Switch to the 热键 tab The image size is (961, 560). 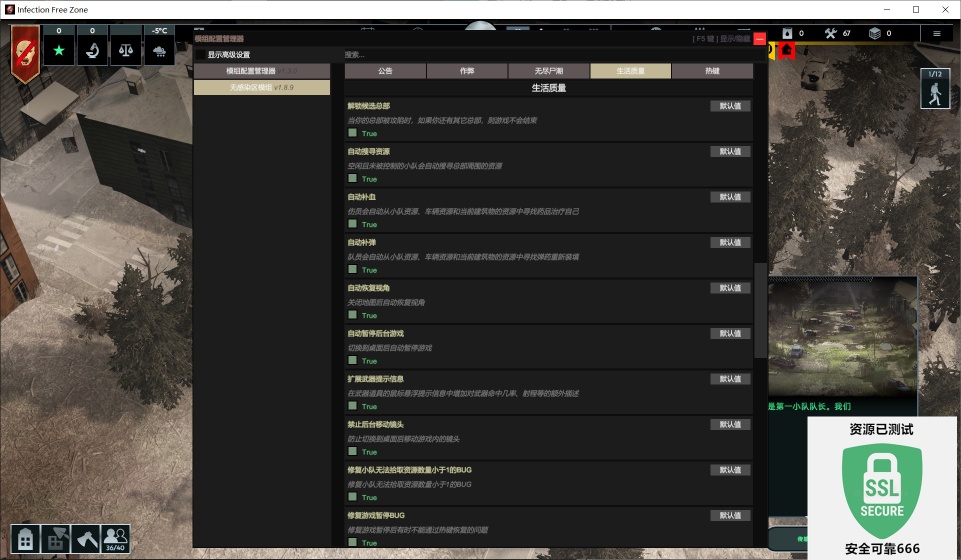[x=712, y=71]
